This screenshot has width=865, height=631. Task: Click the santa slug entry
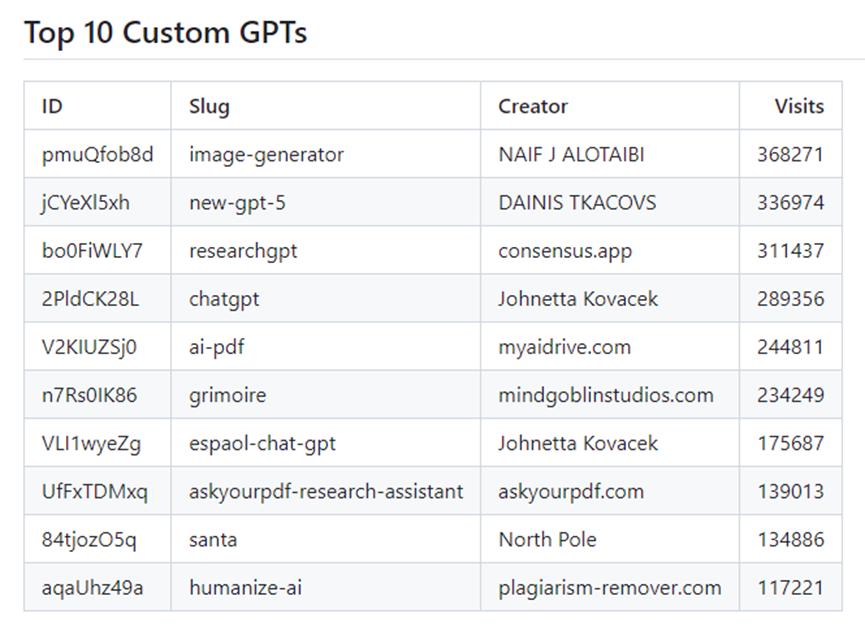[213, 539]
